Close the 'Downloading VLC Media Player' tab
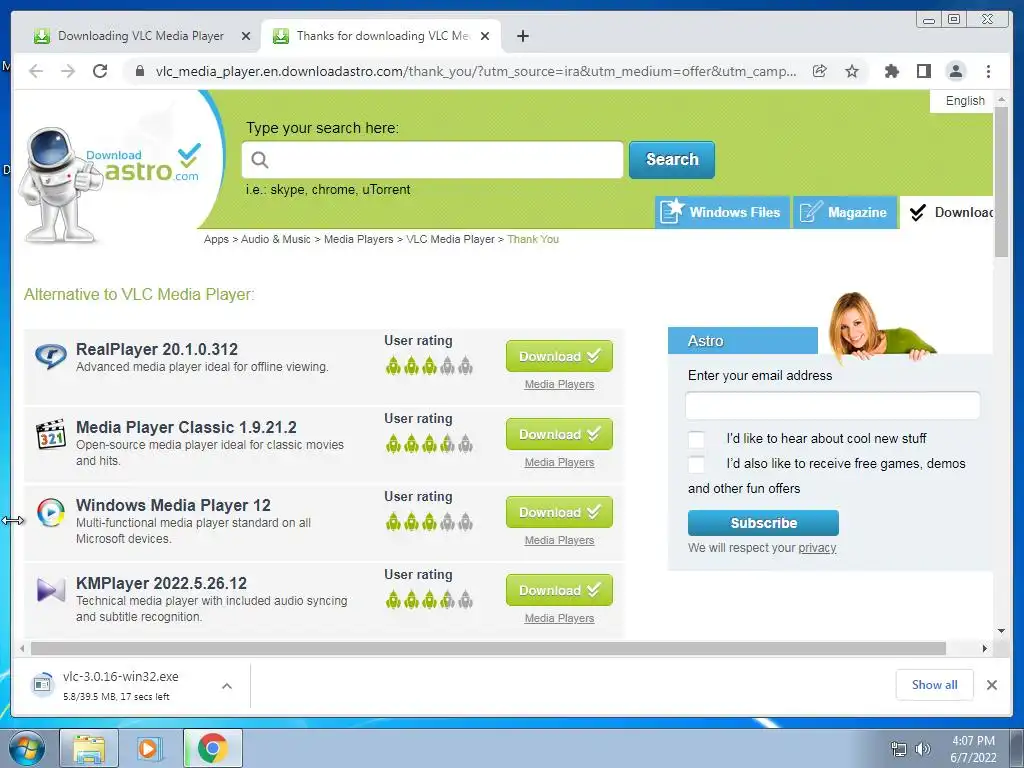 [246, 36]
